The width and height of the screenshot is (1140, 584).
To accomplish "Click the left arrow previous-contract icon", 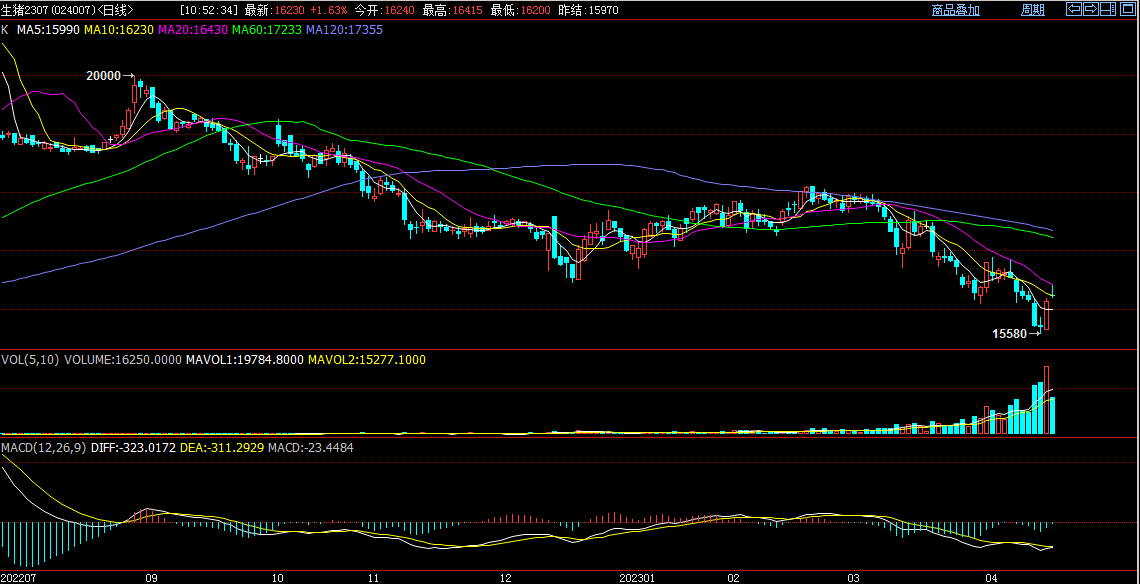I will pyautogui.click(x=1074, y=9).
